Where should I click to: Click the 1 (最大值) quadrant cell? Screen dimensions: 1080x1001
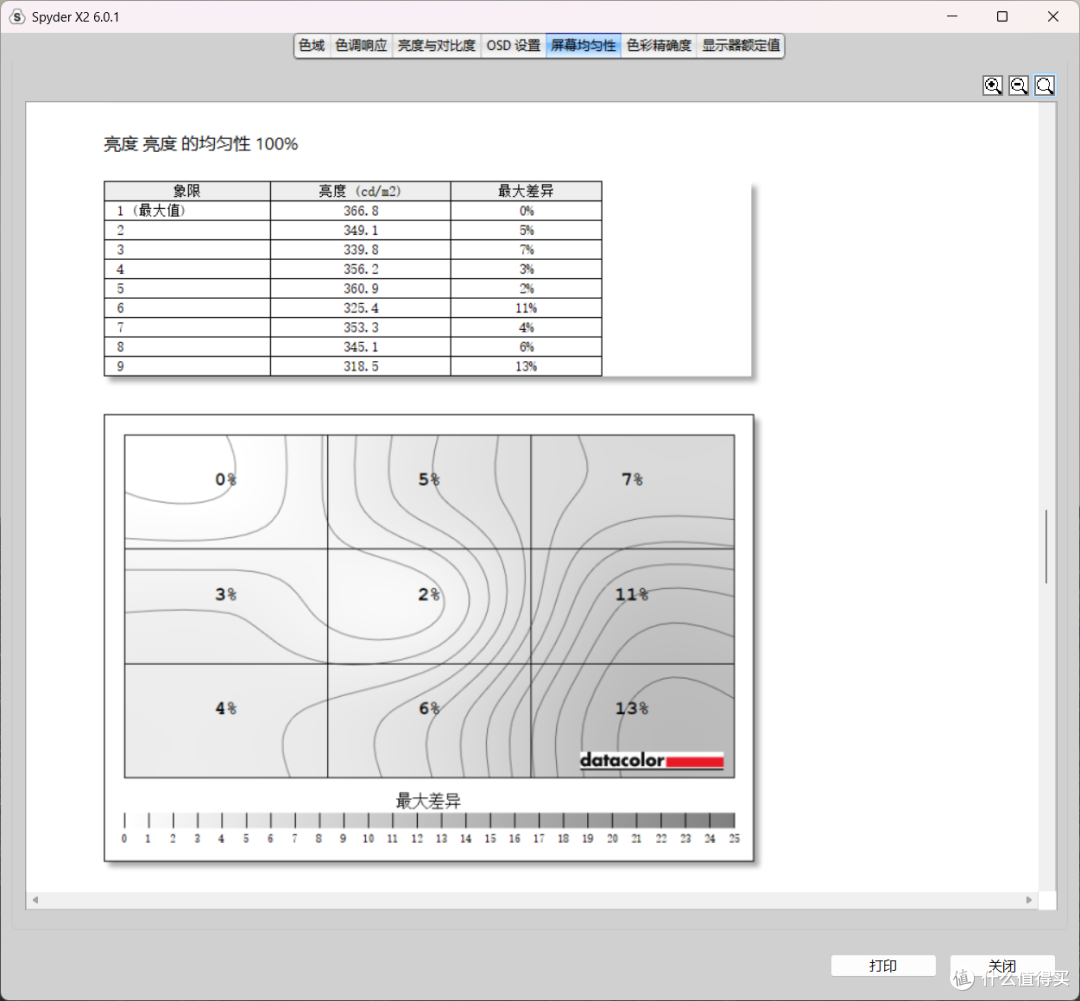[x=187, y=211]
